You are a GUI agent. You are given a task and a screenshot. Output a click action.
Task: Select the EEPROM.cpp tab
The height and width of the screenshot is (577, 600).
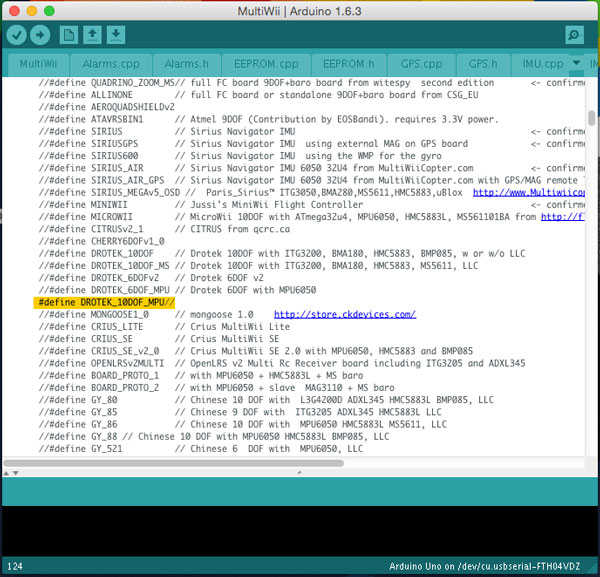266,64
